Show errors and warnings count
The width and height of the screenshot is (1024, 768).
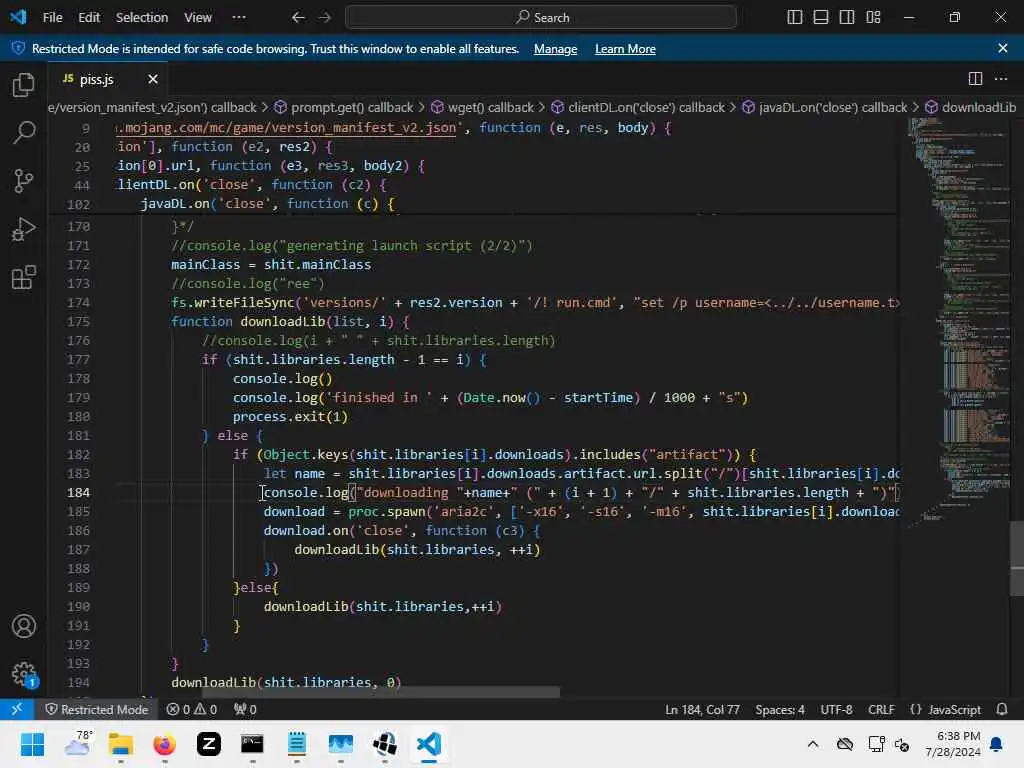191,709
